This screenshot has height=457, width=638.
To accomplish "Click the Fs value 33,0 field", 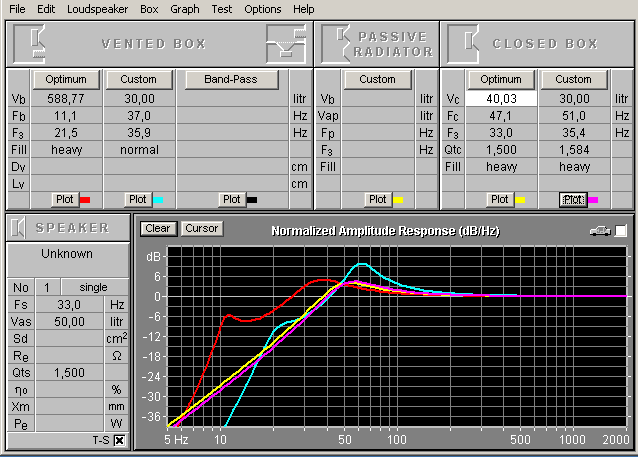I will tap(69, 305).
